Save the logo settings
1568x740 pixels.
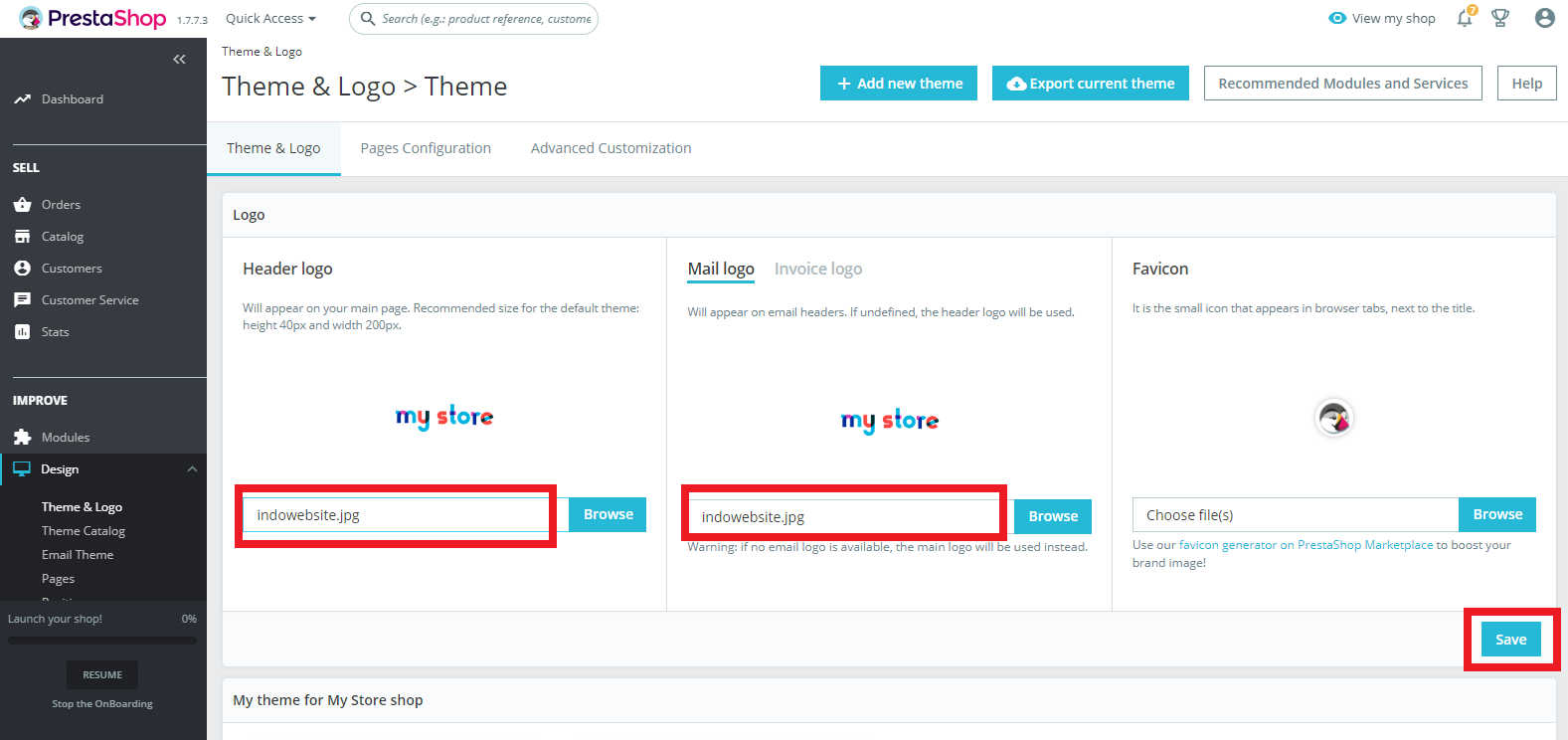tap(1511, 640)
